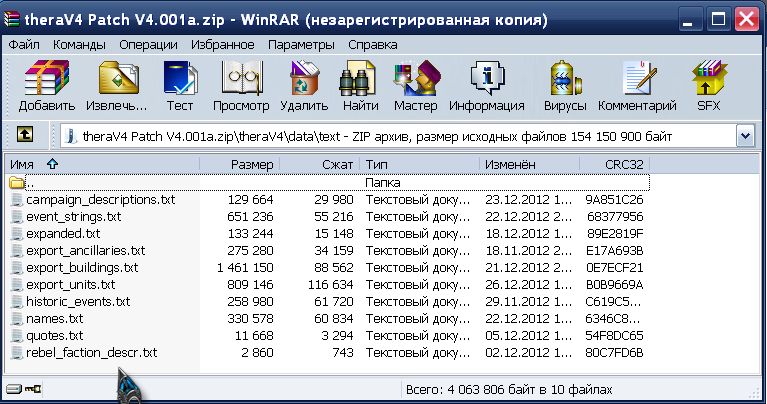Click packed size value 116 634
Screen dimensions: 767x404
(330, 285)
